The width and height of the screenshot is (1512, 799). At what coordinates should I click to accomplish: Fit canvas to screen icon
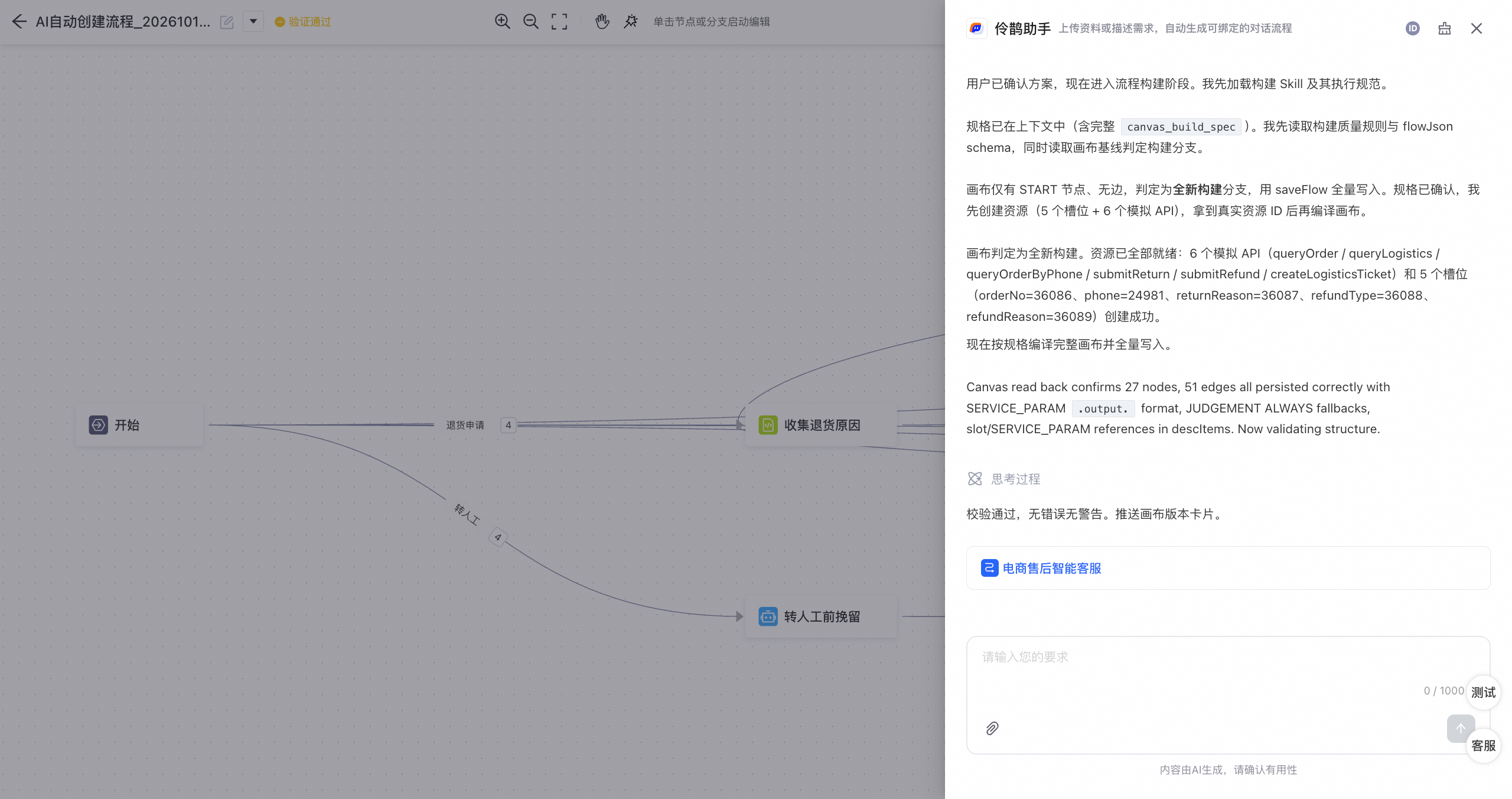point(559,22)
